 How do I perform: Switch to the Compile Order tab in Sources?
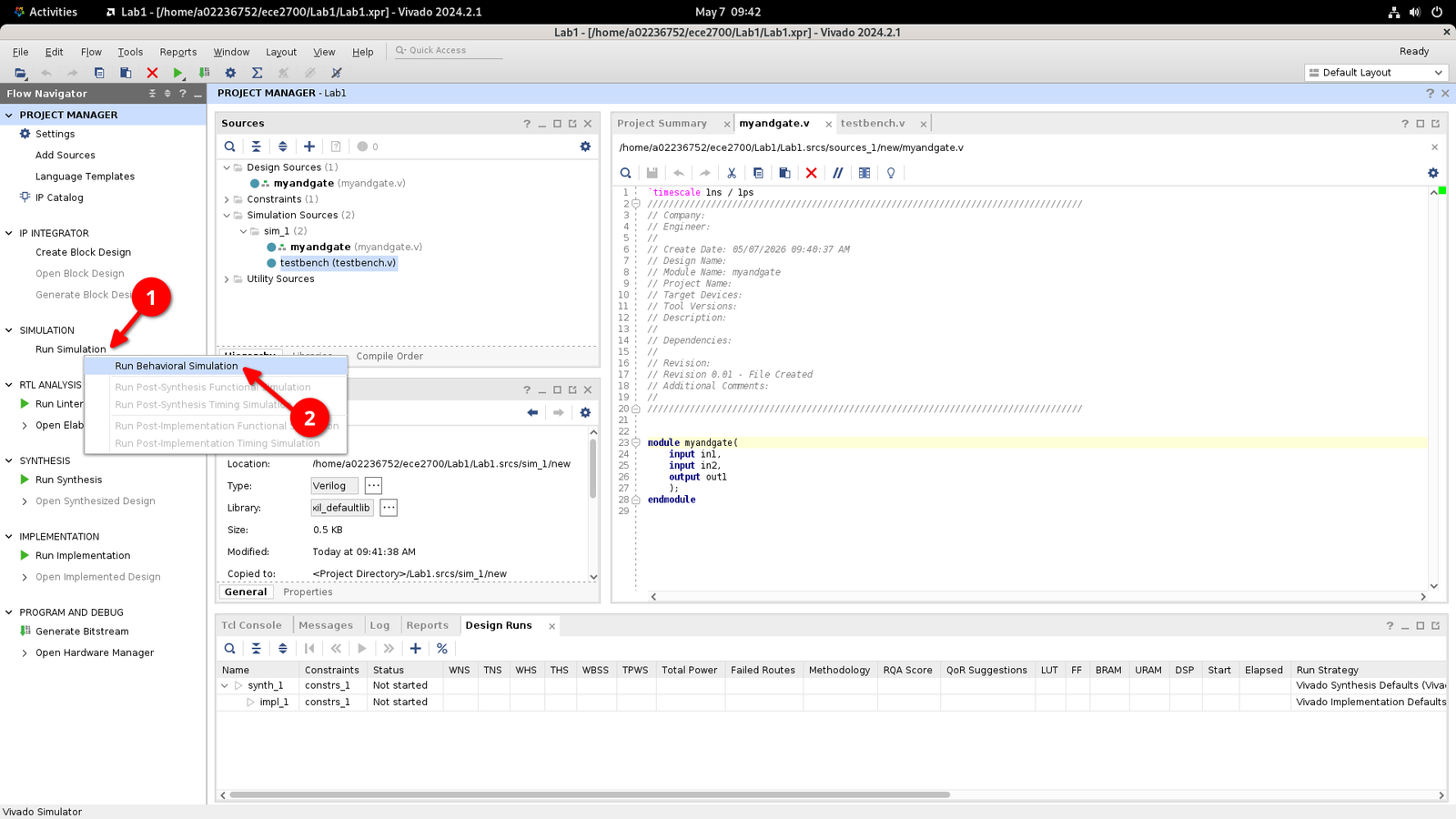click(x=389, y=357)
